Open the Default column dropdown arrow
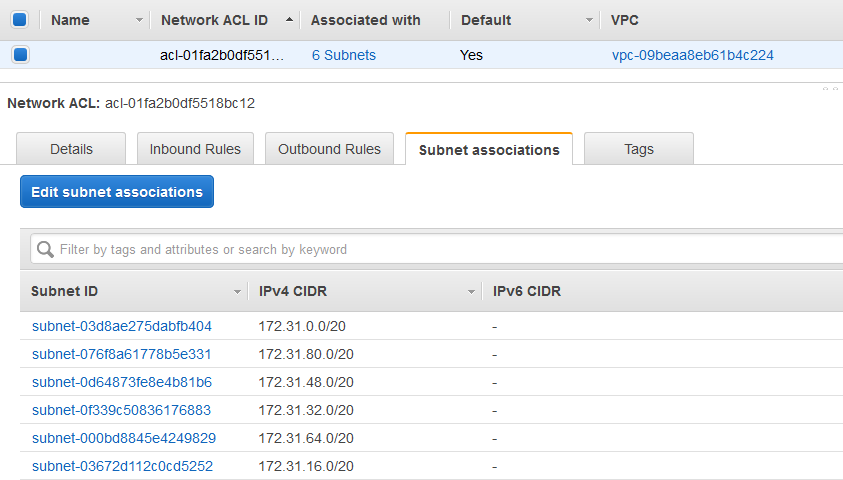This screenshot has width=843, height=480. (588, 20)
